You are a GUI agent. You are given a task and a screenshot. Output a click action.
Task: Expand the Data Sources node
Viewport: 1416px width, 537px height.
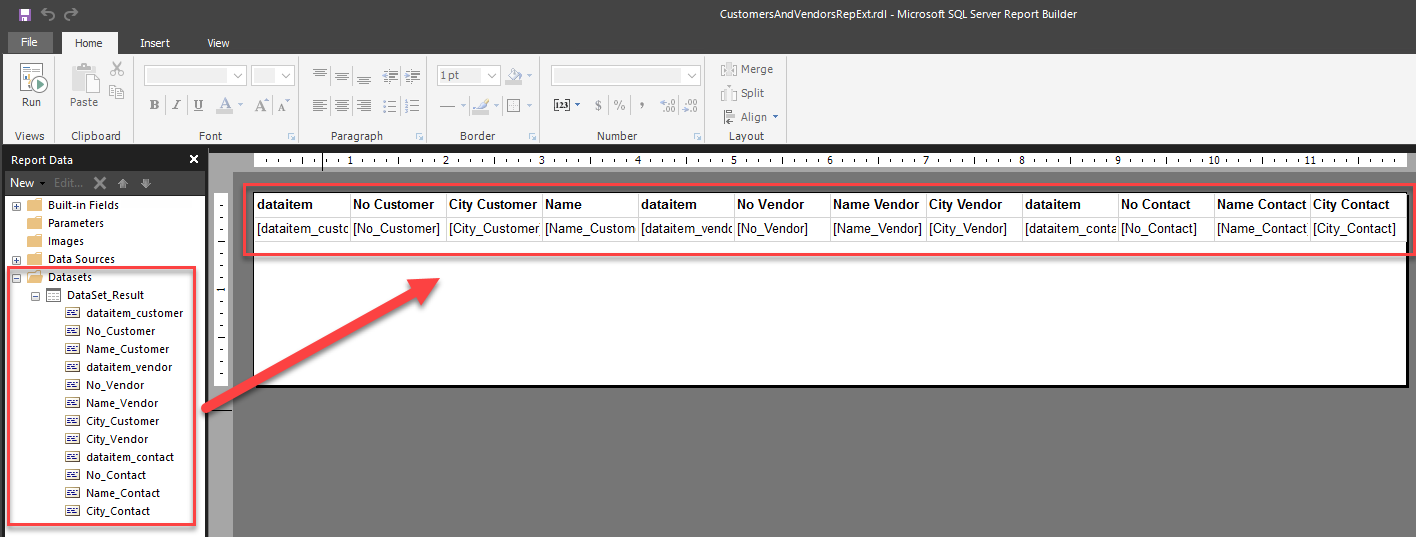click(x=16, y=259)
